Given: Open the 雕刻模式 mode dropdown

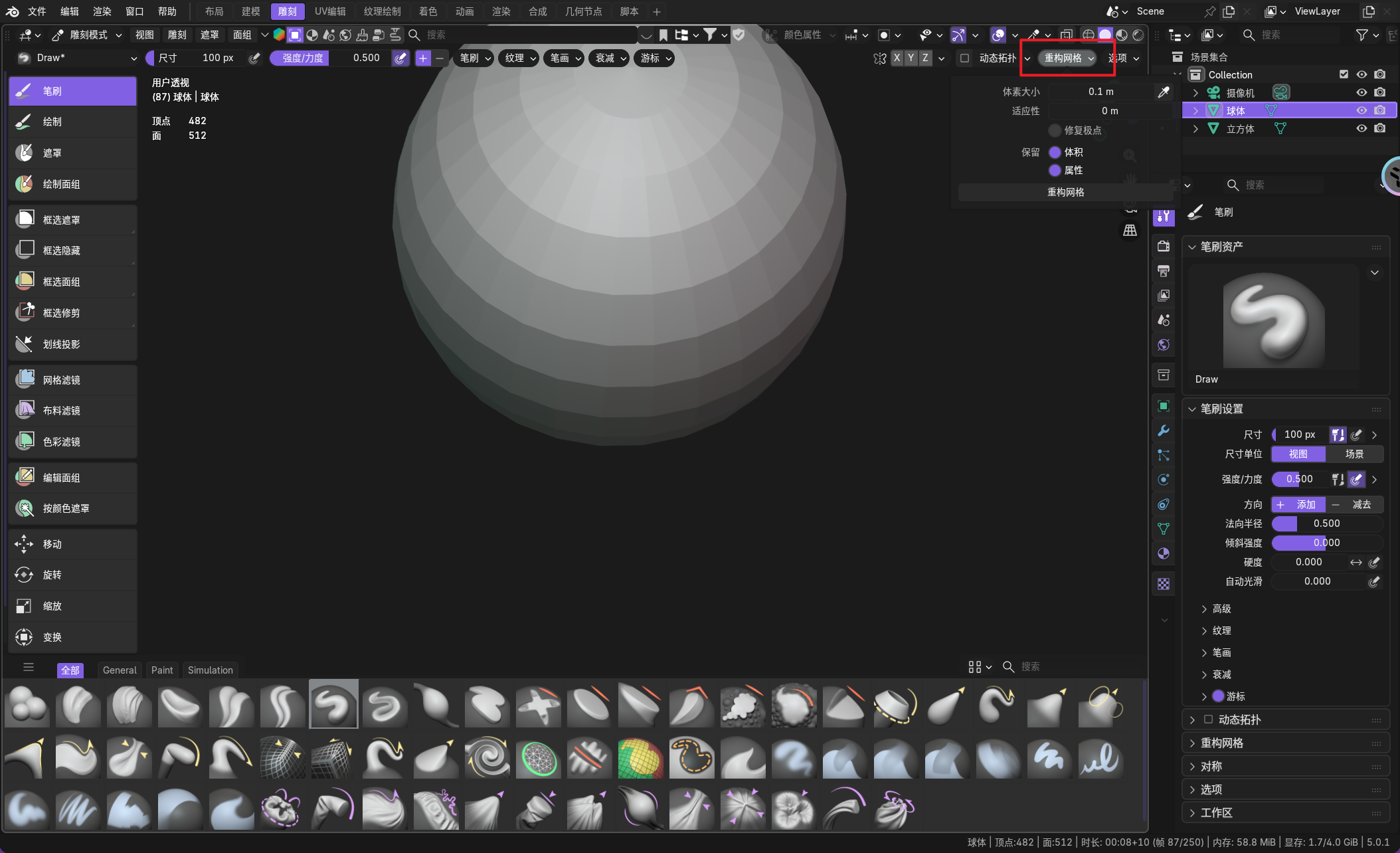Looking at the screenshot, I should point(88,35).
